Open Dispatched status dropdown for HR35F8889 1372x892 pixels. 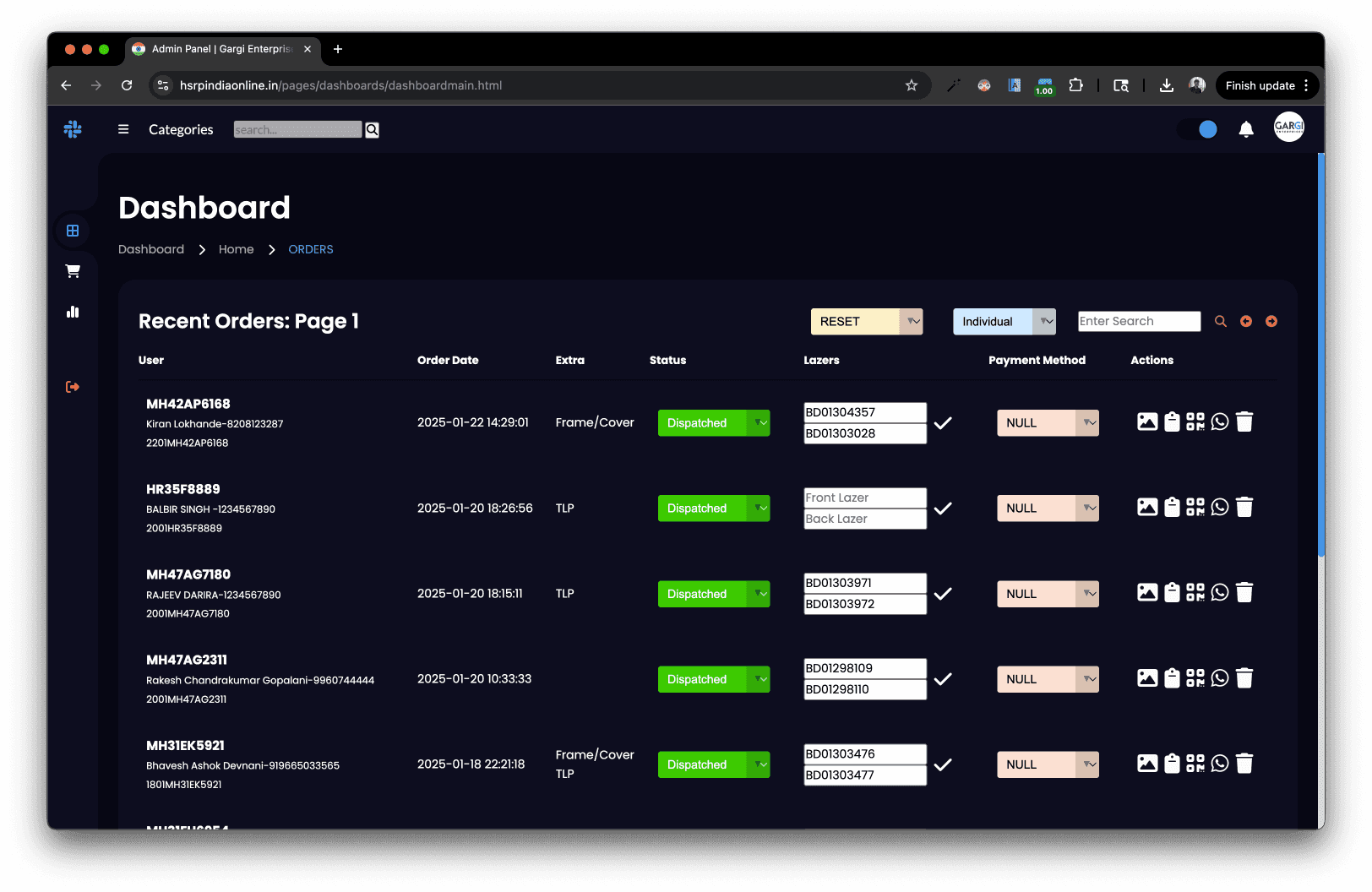pos(714,508)
